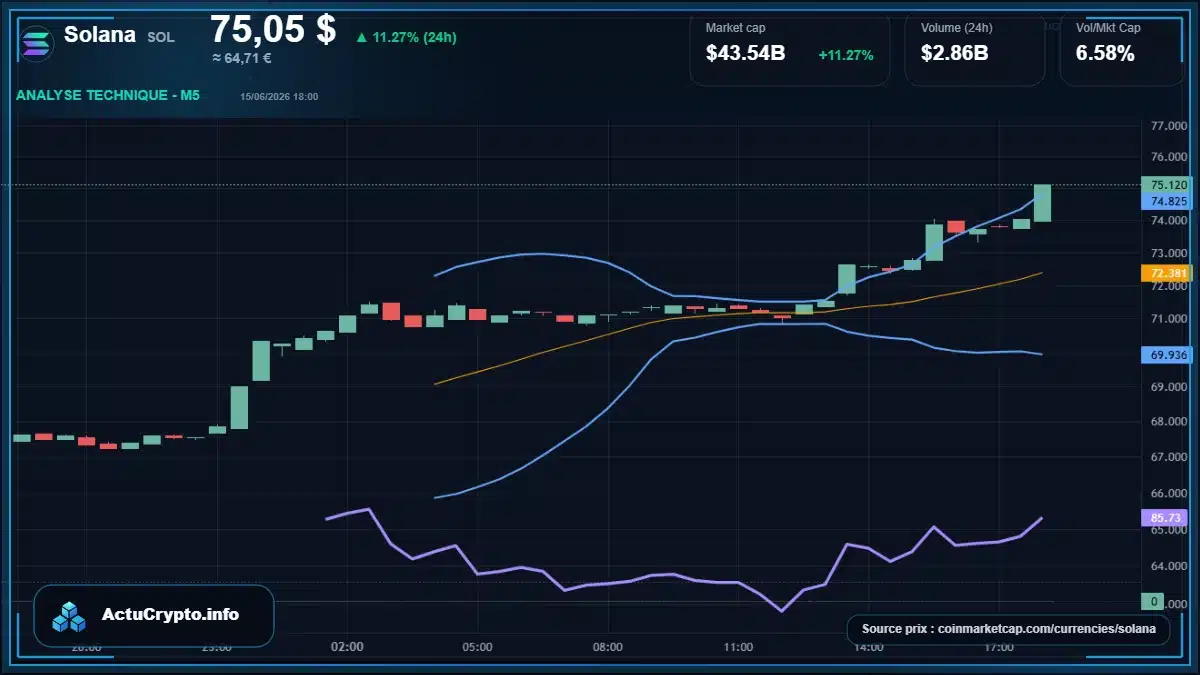Click the latest green candle near 75
Image resolution: width=1200 pixels, height=675 pixels.
(x=1042, y=203)
